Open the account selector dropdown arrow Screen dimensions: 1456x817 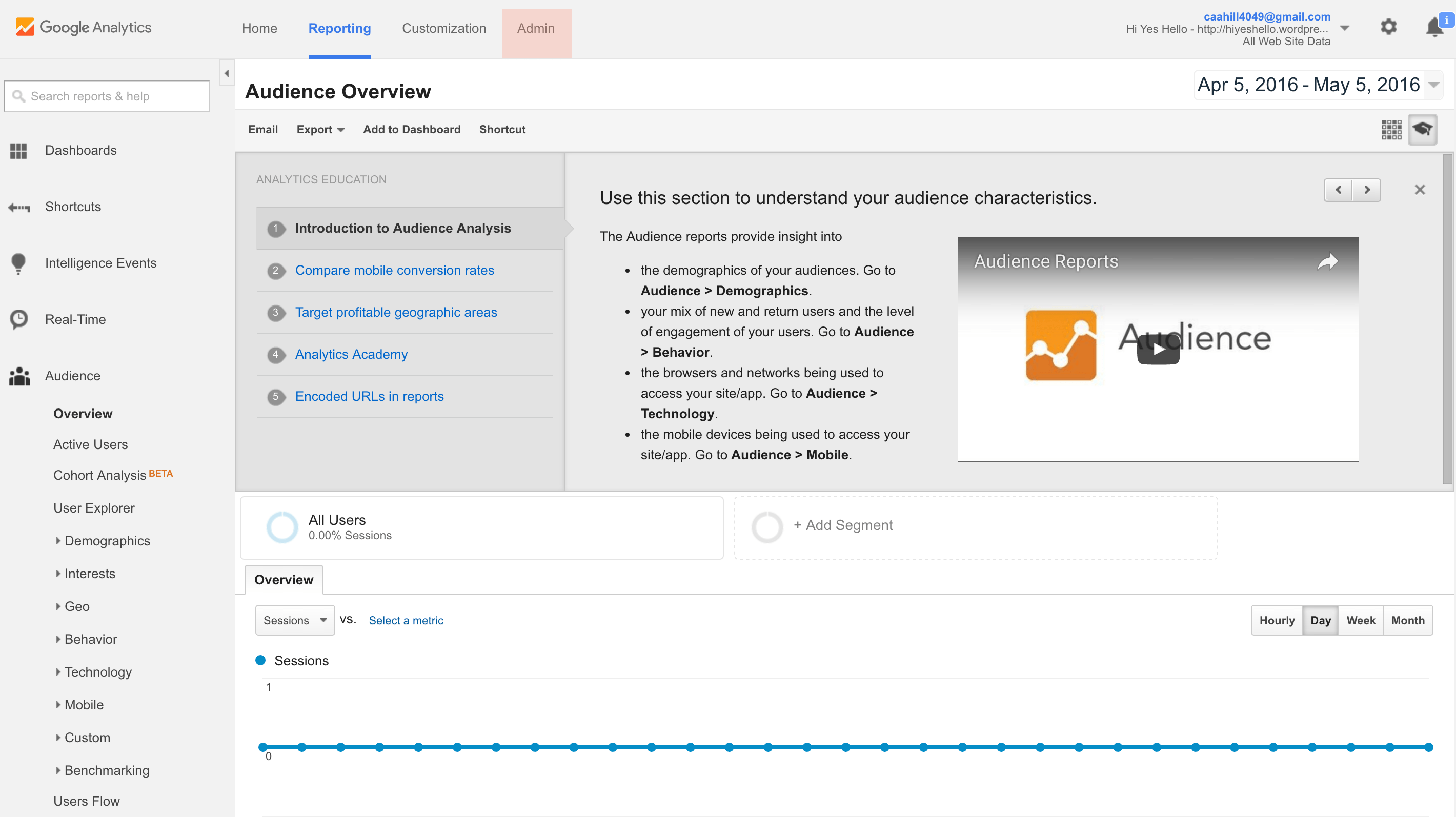(x=1345, y=28)
